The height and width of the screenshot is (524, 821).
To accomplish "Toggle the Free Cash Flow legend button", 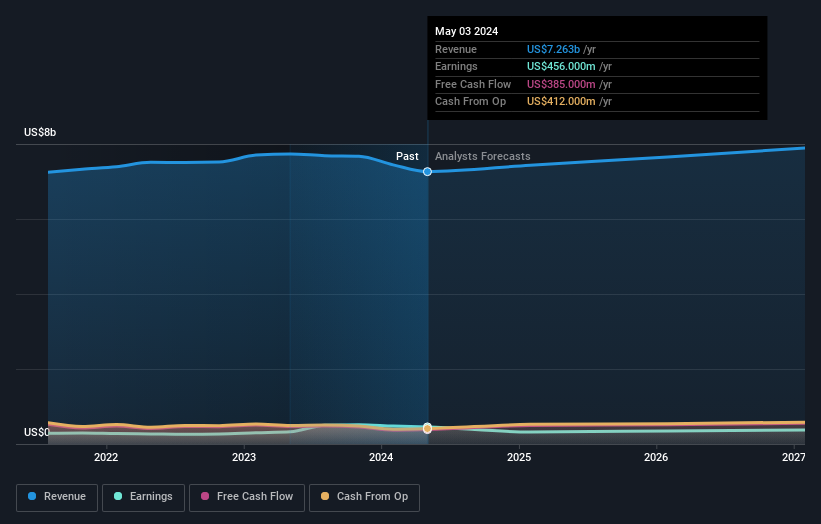I will tap(247, 497).
